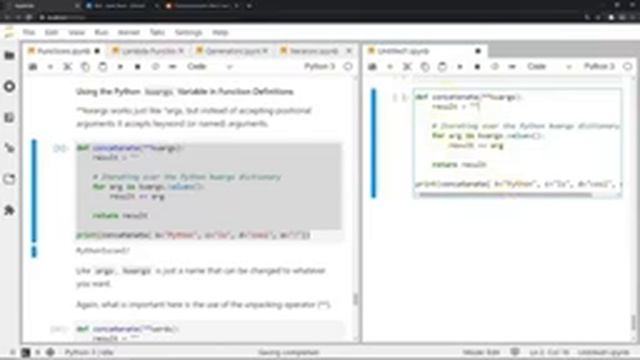Image resolution: width=640 pixels, height=360 pixels.
Task: Open the Tabs menu
Action: (157, 32)
